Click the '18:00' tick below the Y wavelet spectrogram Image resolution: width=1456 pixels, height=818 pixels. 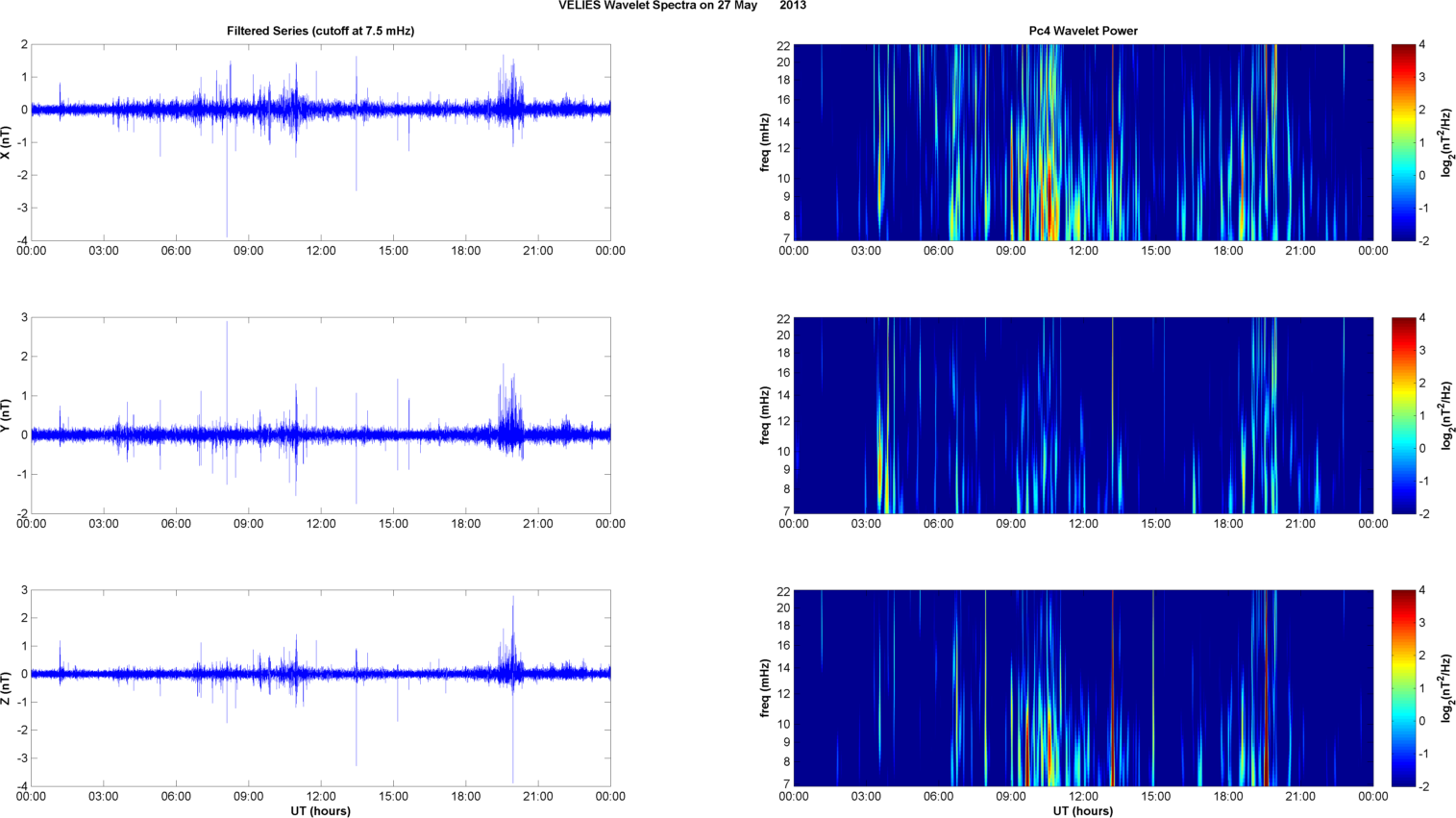(x=1227, y=524)
